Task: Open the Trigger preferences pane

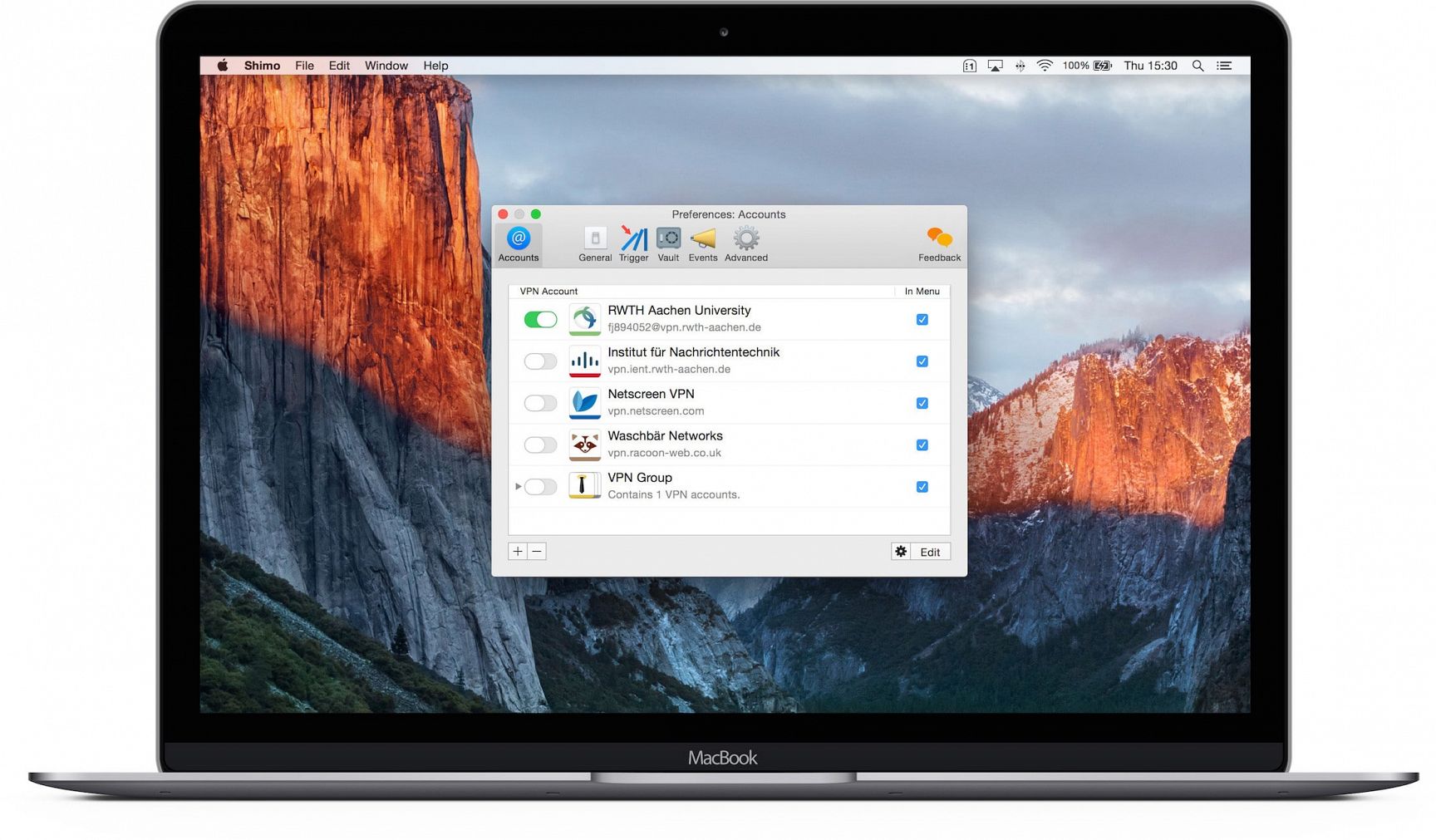Action: [633, 245]
